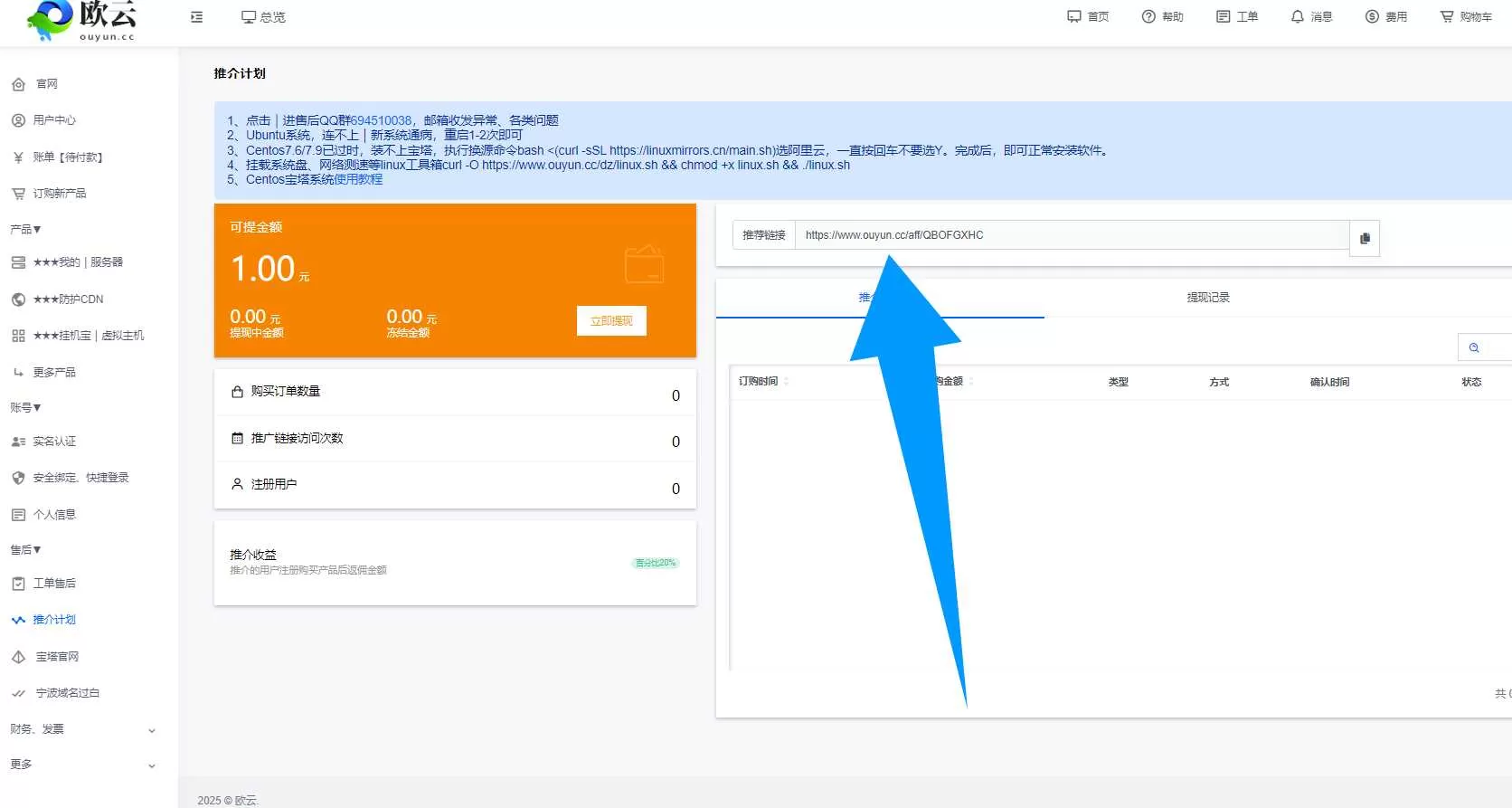The height and width of the screenshot is (808, 1512).
Task: Click the 官网 home icon
Action: click(18, 84)
